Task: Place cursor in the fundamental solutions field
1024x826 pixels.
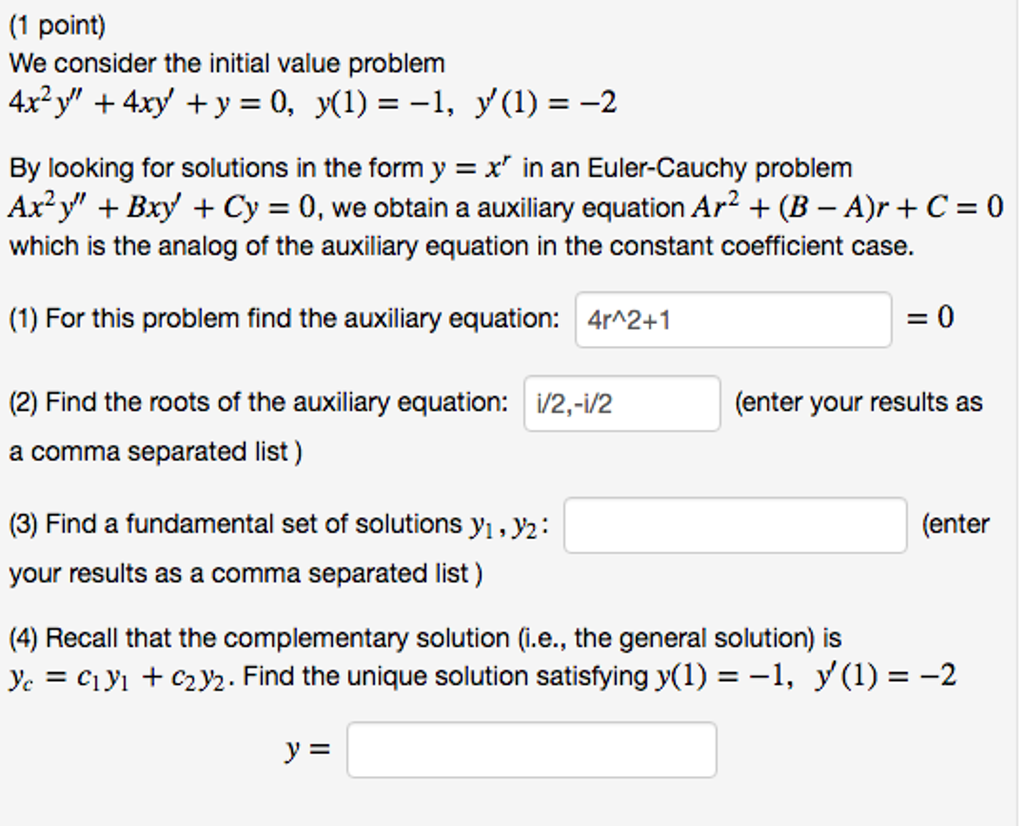Action: (735, 523)
